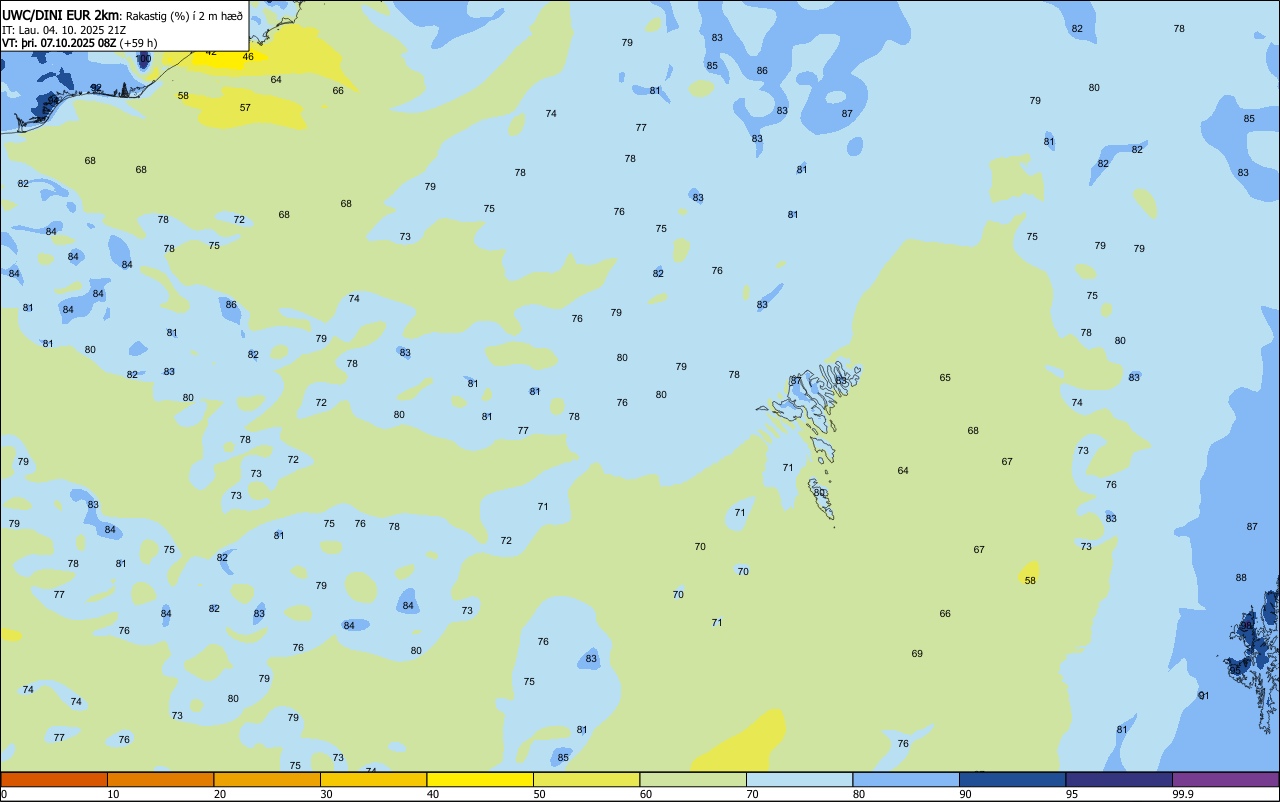1280x802 pixels.
Task: Select the humidity value 88
Action: click(x=1241, y=577)
